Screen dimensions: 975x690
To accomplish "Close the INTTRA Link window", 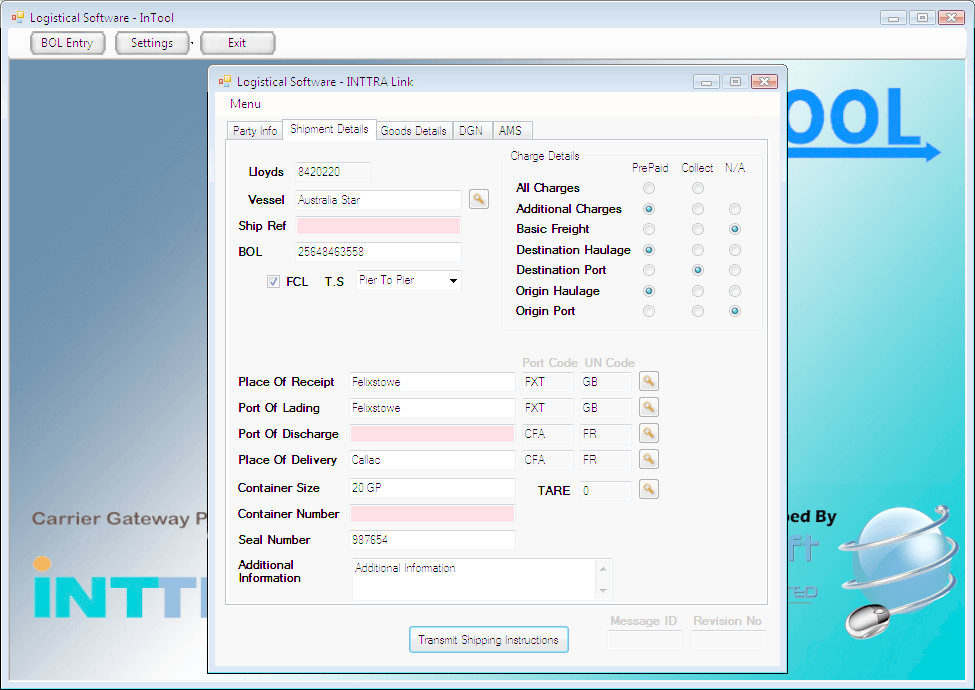I will click(764, 81).
